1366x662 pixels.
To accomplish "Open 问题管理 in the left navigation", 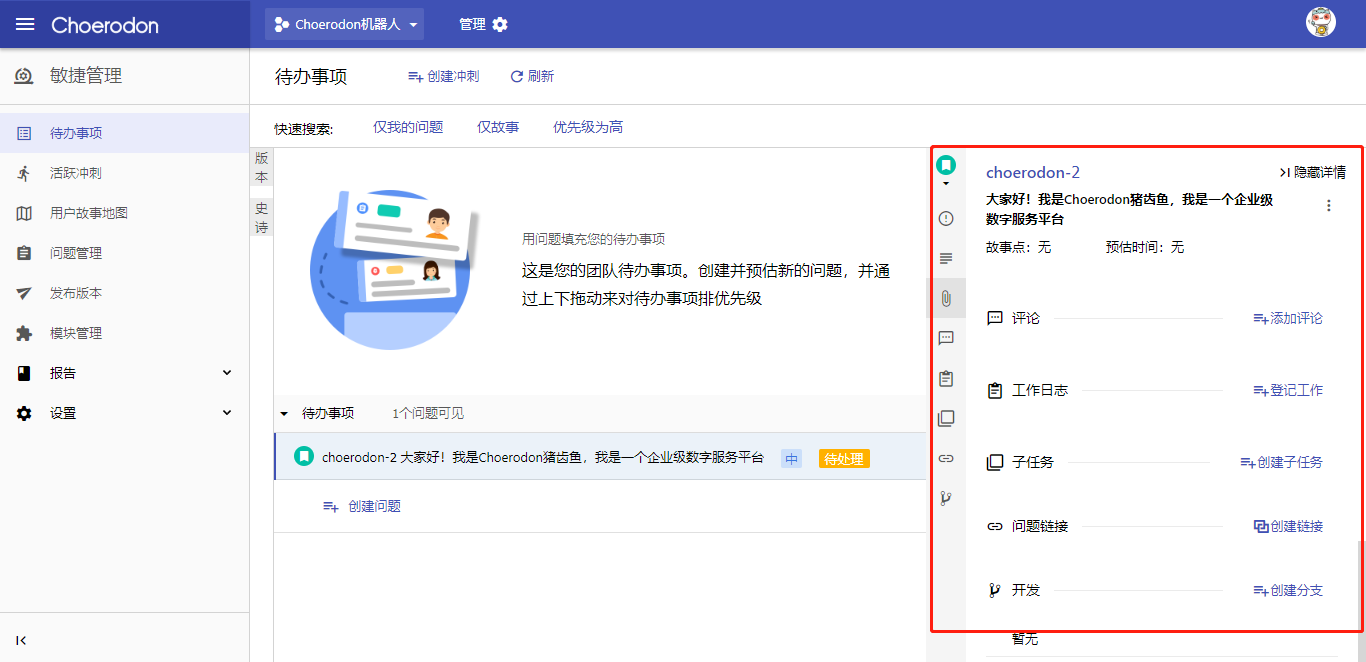I will pos(76,253).
